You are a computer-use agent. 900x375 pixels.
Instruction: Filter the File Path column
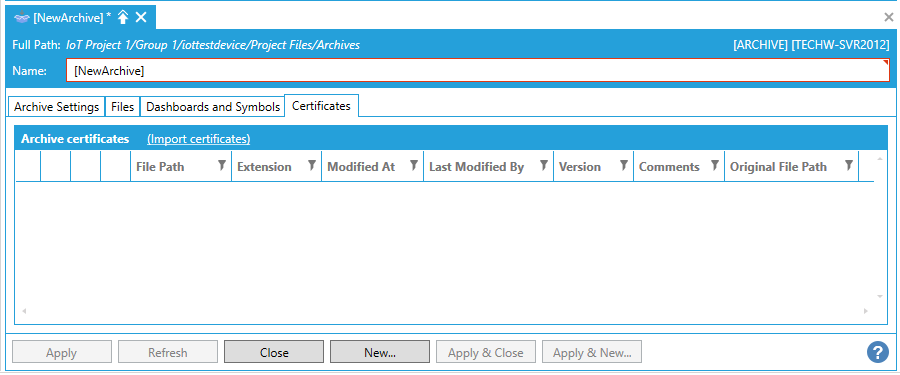222,166
